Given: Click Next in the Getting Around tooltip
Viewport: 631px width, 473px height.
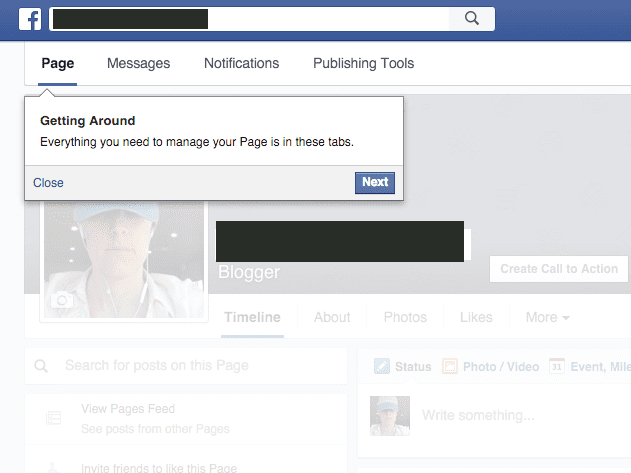Looking at the screenshot, I should 375,183.
